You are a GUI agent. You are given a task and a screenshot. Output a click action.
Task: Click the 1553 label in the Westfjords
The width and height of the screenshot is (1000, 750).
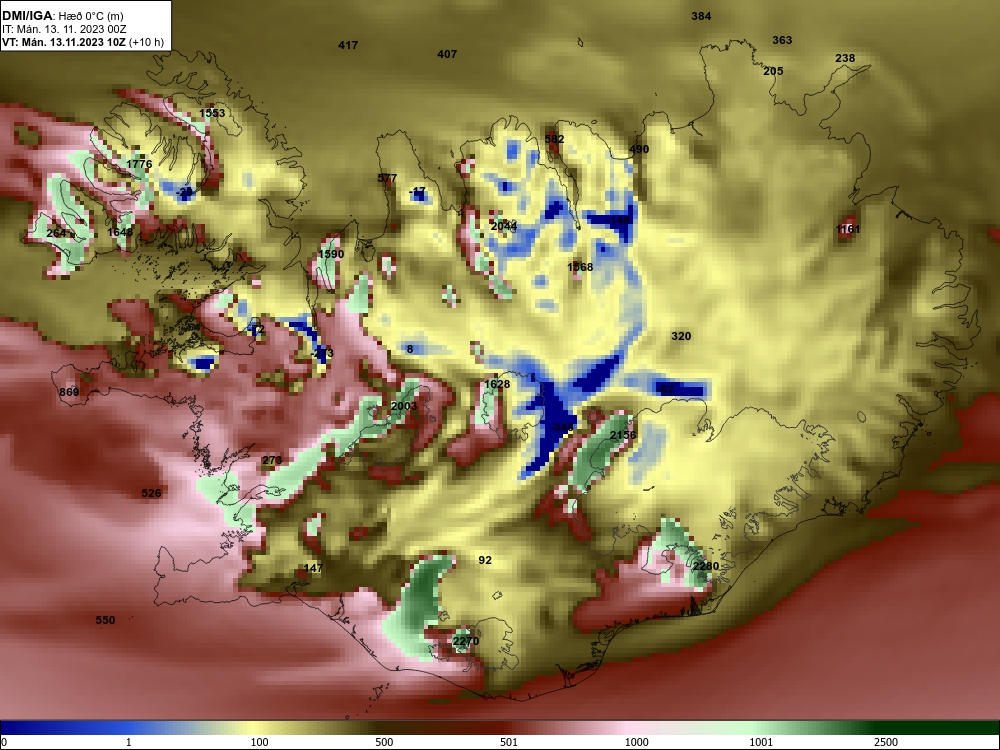(212, 113)
